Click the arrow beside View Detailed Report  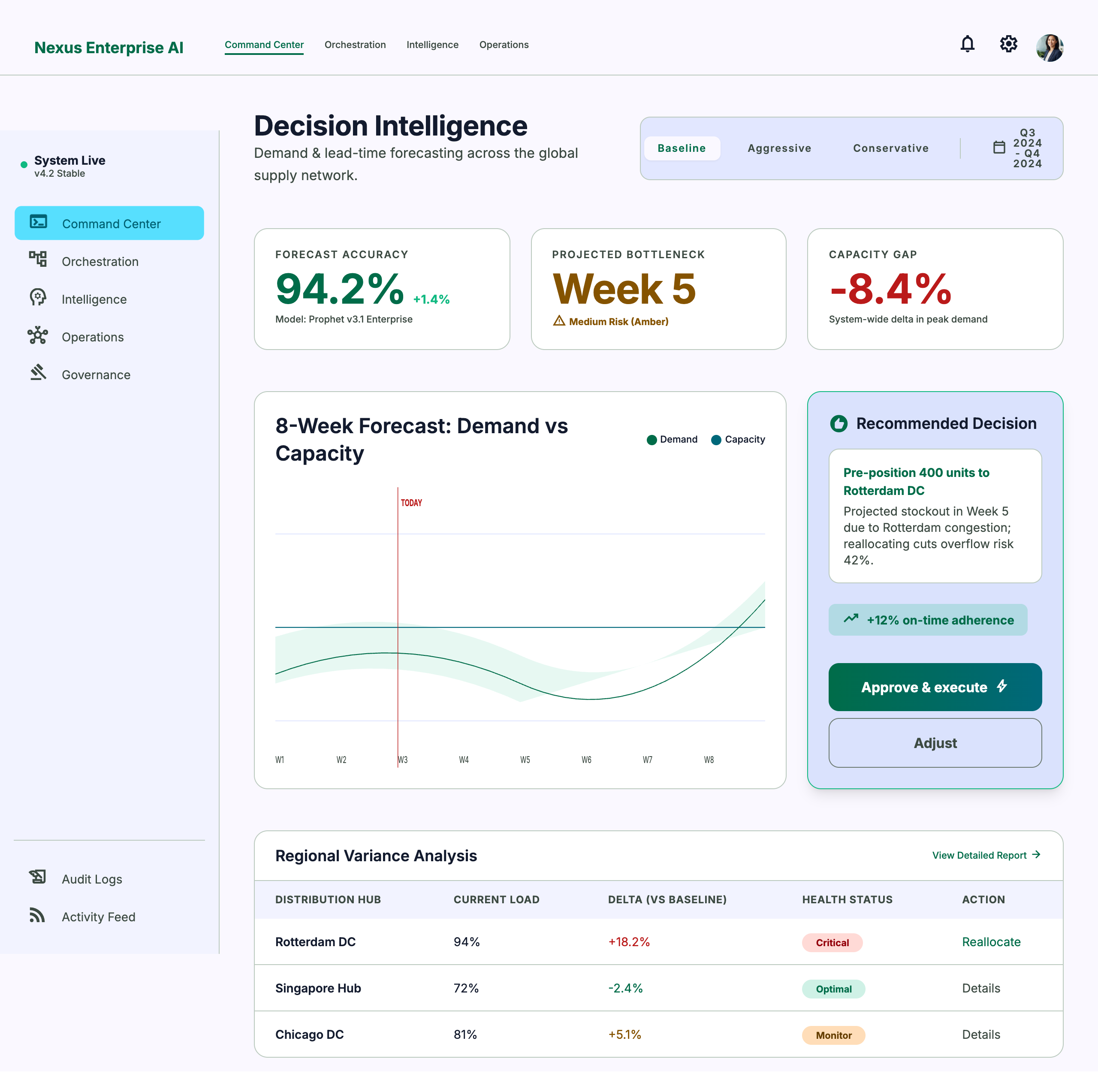[1035, 854]
